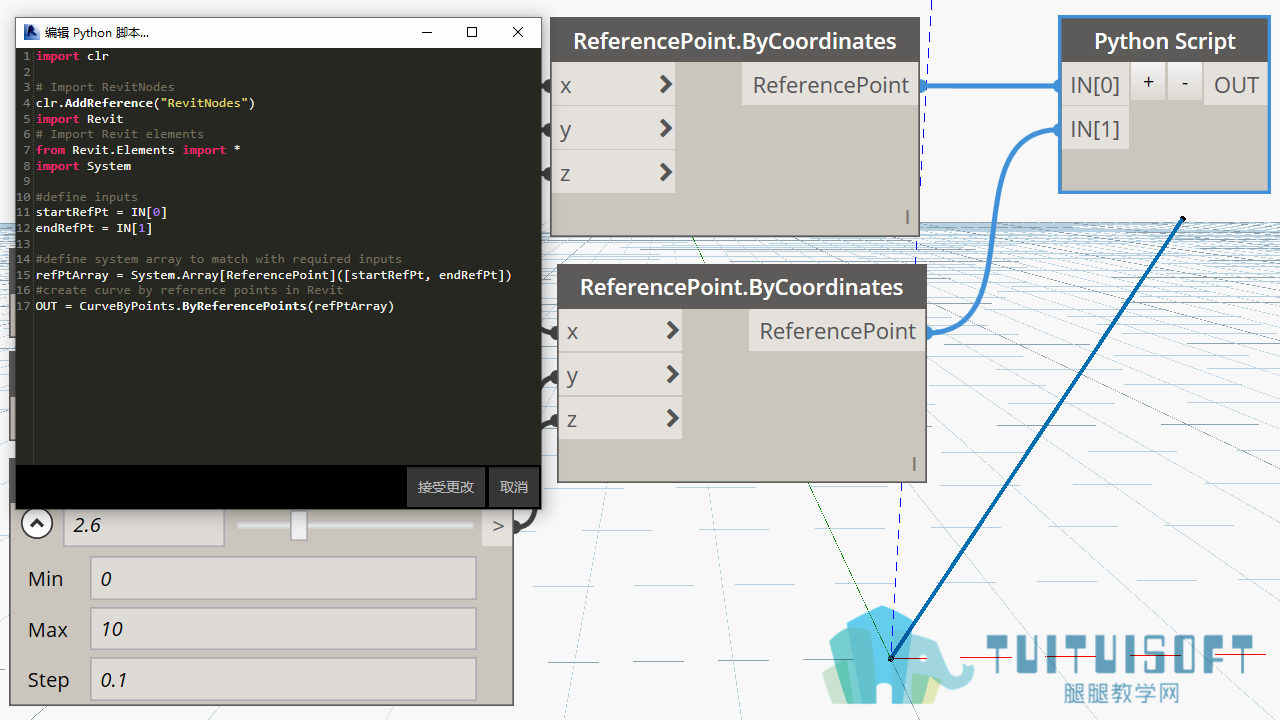Close the Python script editor window
The image size is (1280, 720).
tap(518, 32)
